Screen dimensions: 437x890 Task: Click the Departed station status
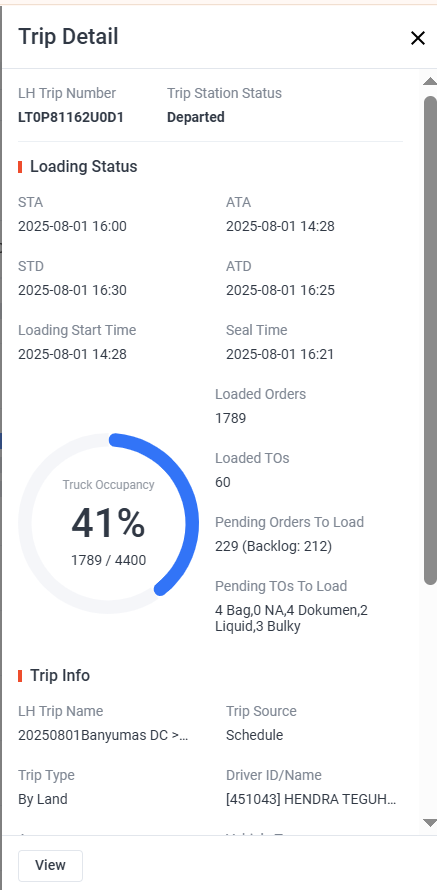click(196, 117)
